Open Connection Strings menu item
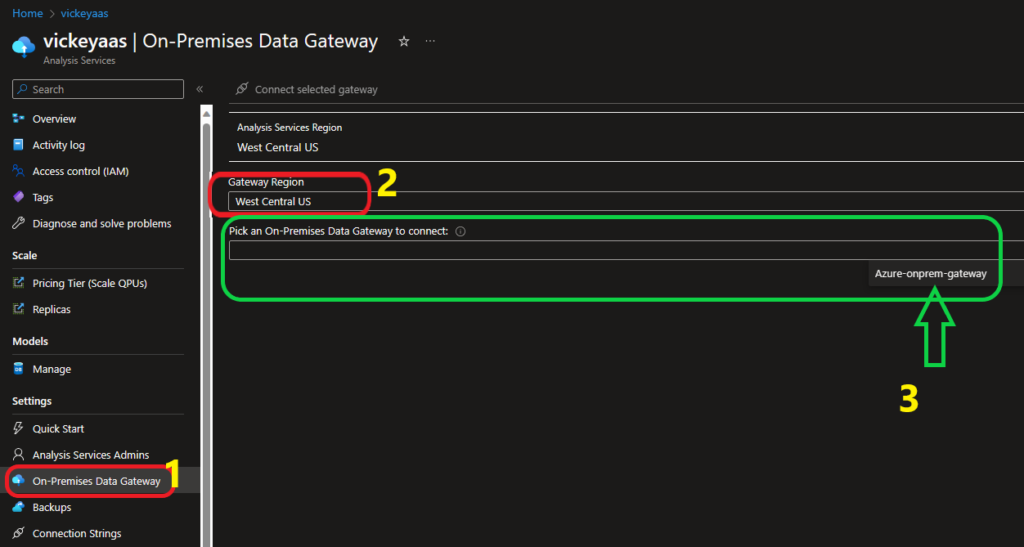The image size is (1024, 547). 77,533
